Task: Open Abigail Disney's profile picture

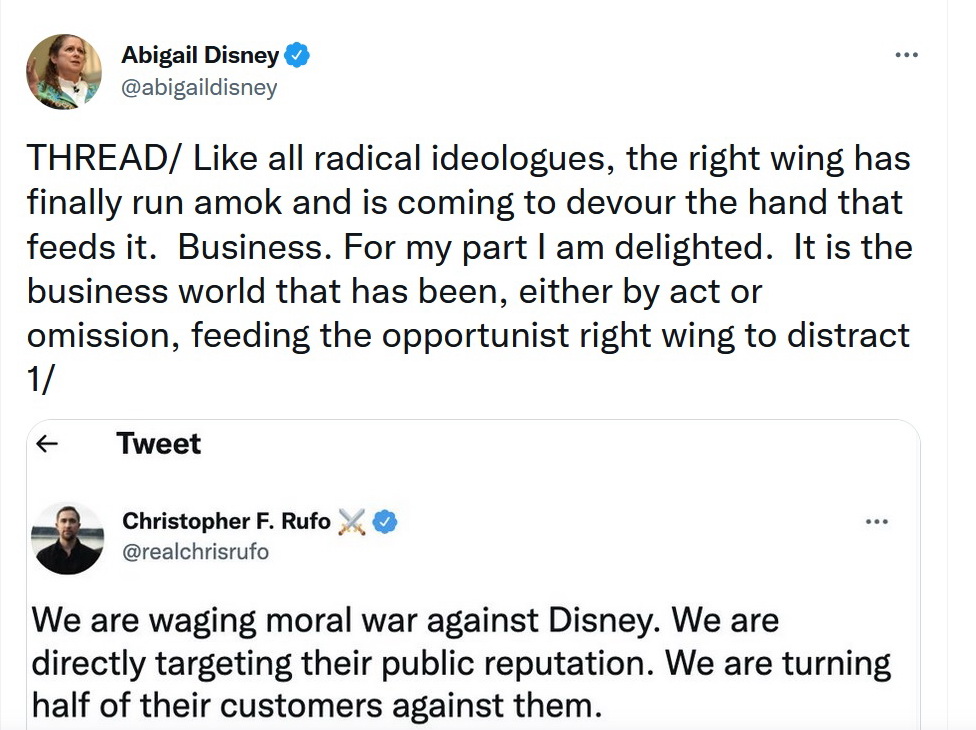Action: tap(64, 71)
